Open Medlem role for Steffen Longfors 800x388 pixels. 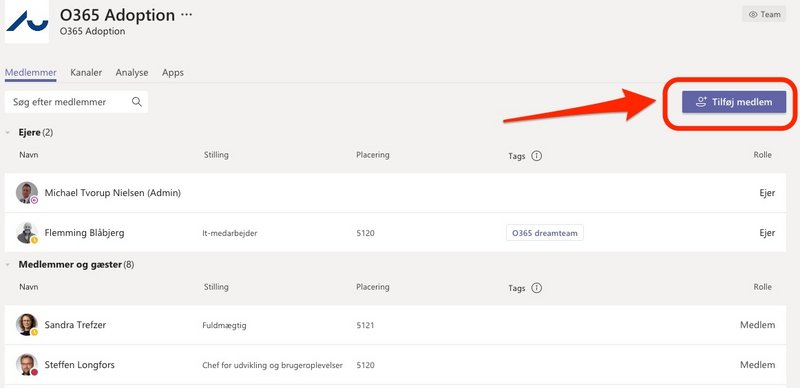[x=758, y=365]
